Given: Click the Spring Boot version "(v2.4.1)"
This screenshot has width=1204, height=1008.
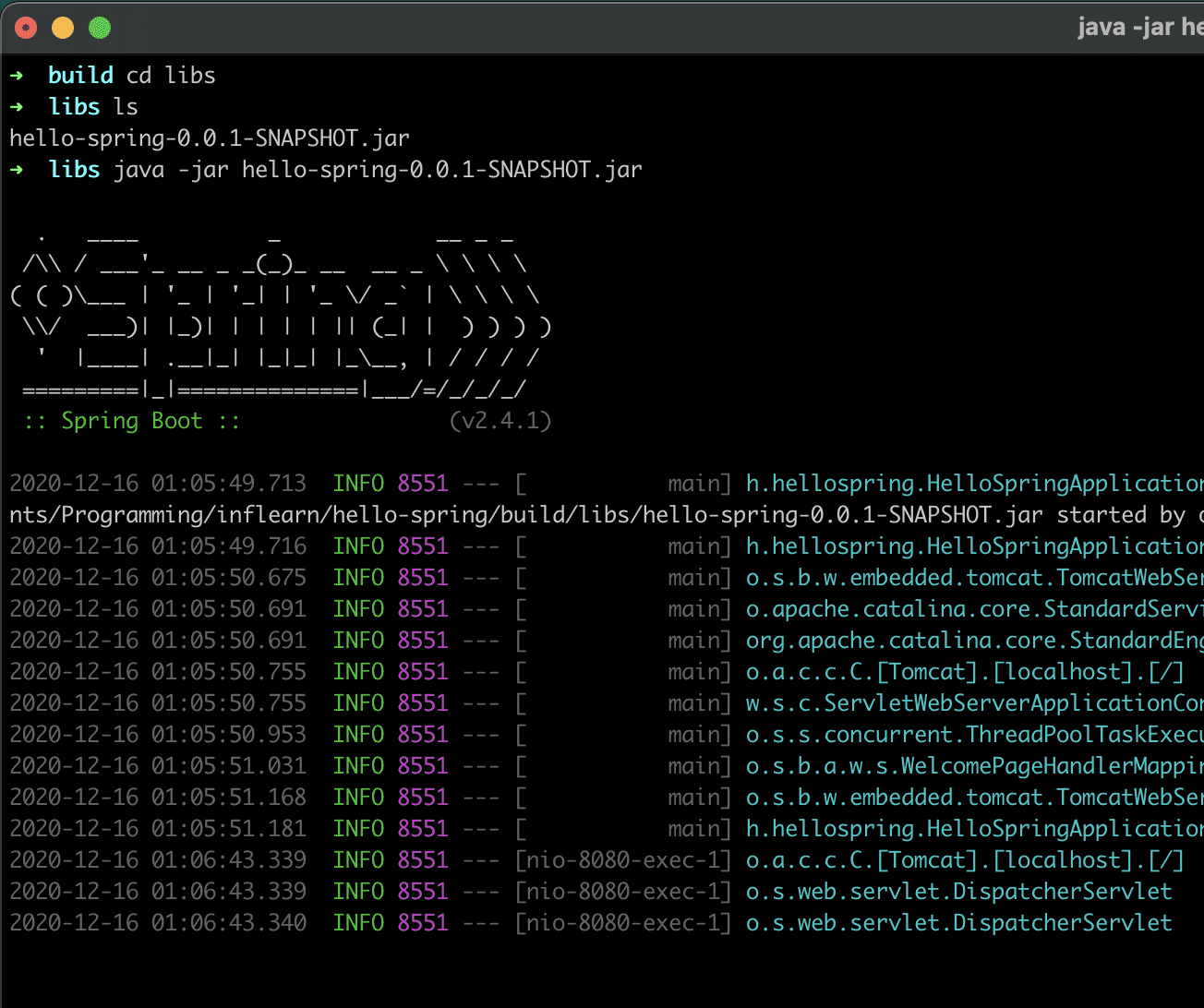Looking at the screenshot, I should coord(500,422).
